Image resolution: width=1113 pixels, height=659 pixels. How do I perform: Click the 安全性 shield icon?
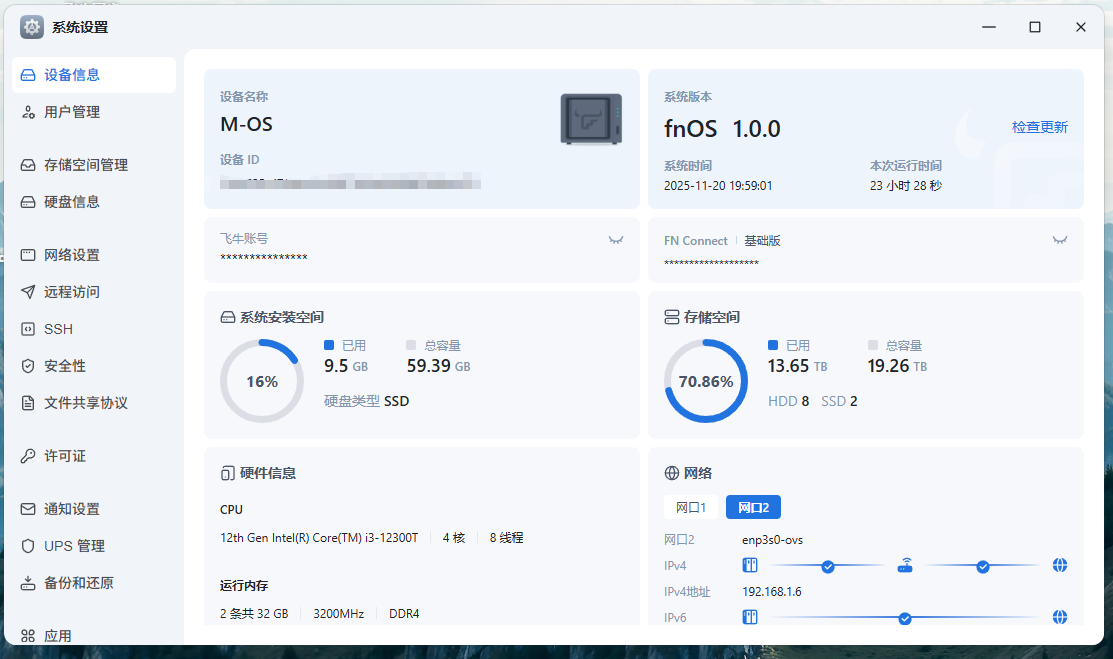coord(28,366)
